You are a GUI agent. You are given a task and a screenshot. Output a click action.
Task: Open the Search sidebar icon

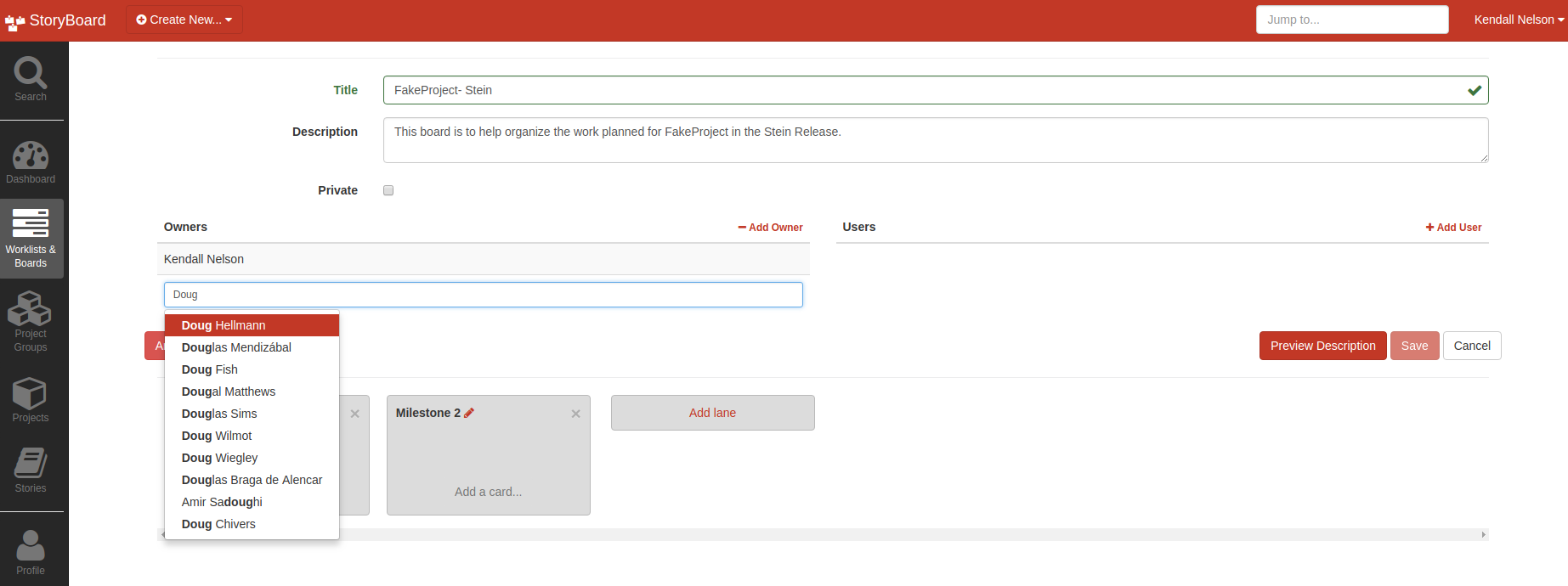[31, 79]
